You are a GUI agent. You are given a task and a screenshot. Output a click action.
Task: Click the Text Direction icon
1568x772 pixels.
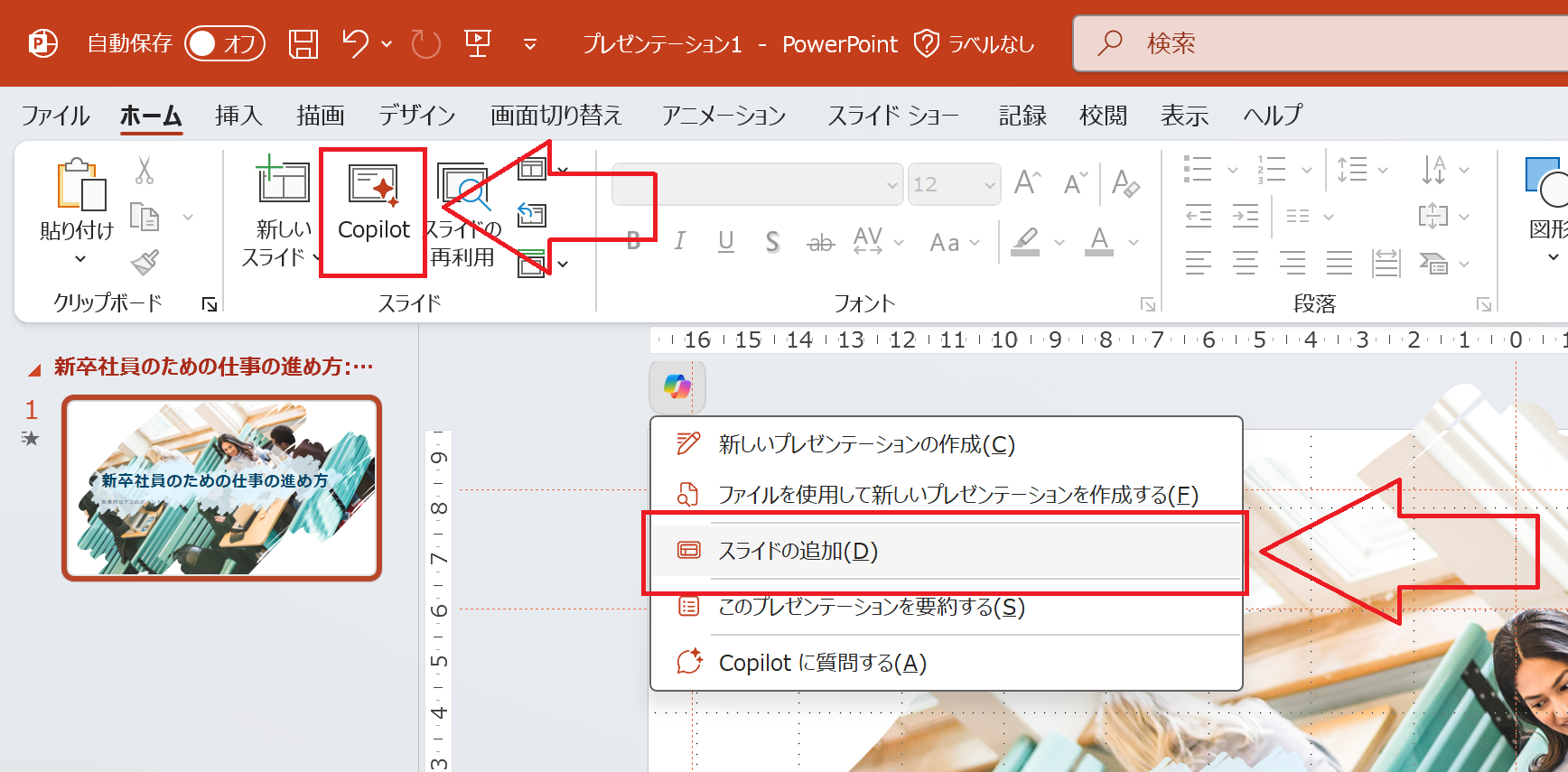[1434, 170]
